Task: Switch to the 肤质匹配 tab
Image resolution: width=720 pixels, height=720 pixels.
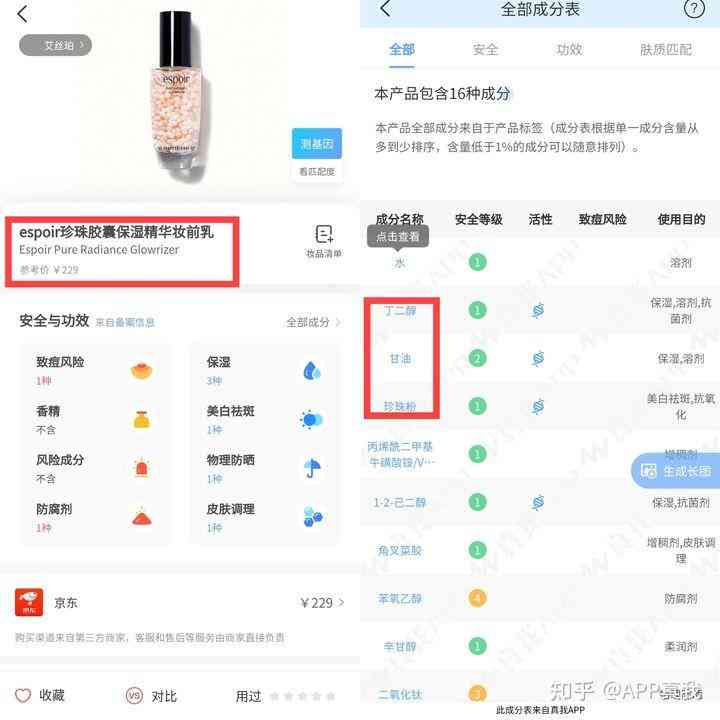Action: click(x=666, y=49)
